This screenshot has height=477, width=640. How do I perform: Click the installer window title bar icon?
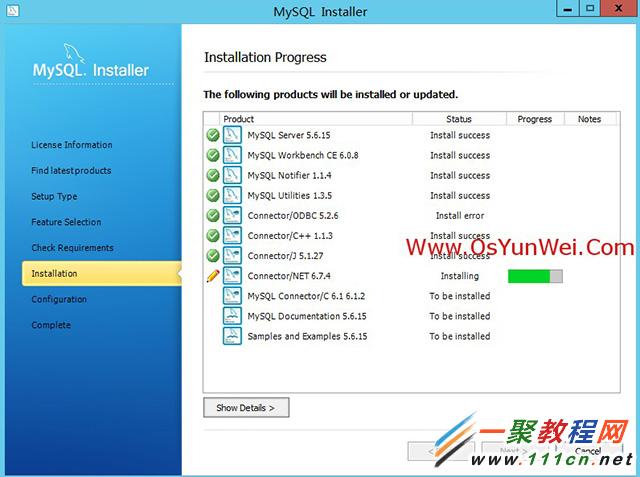click(x=12, y=10)
